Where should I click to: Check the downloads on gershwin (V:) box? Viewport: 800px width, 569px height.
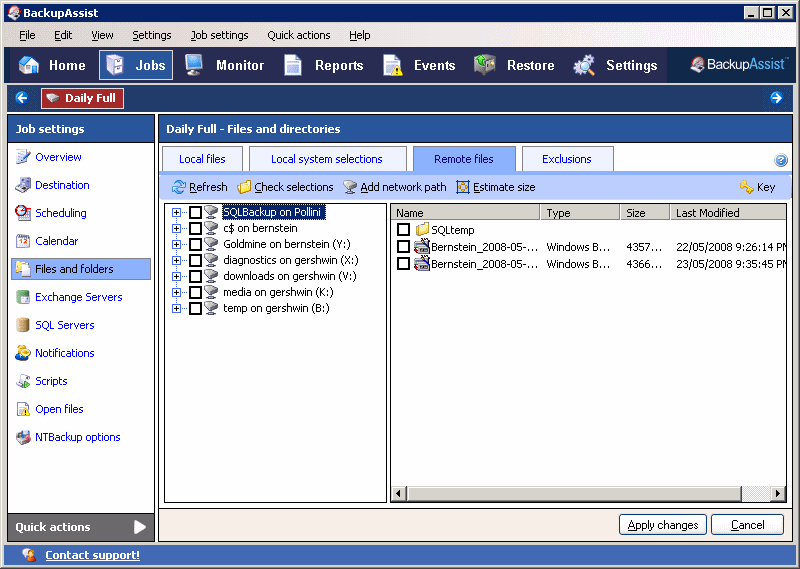click(195, 277)
